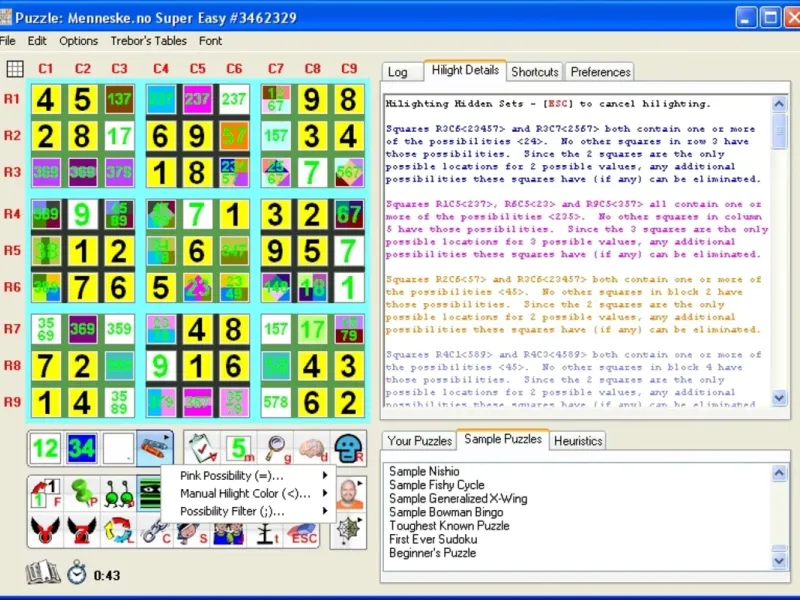Click the hilight details scrollbar up arrow
Image resolution: width=800 pixels, height=600 pixels.
[779, 105]
